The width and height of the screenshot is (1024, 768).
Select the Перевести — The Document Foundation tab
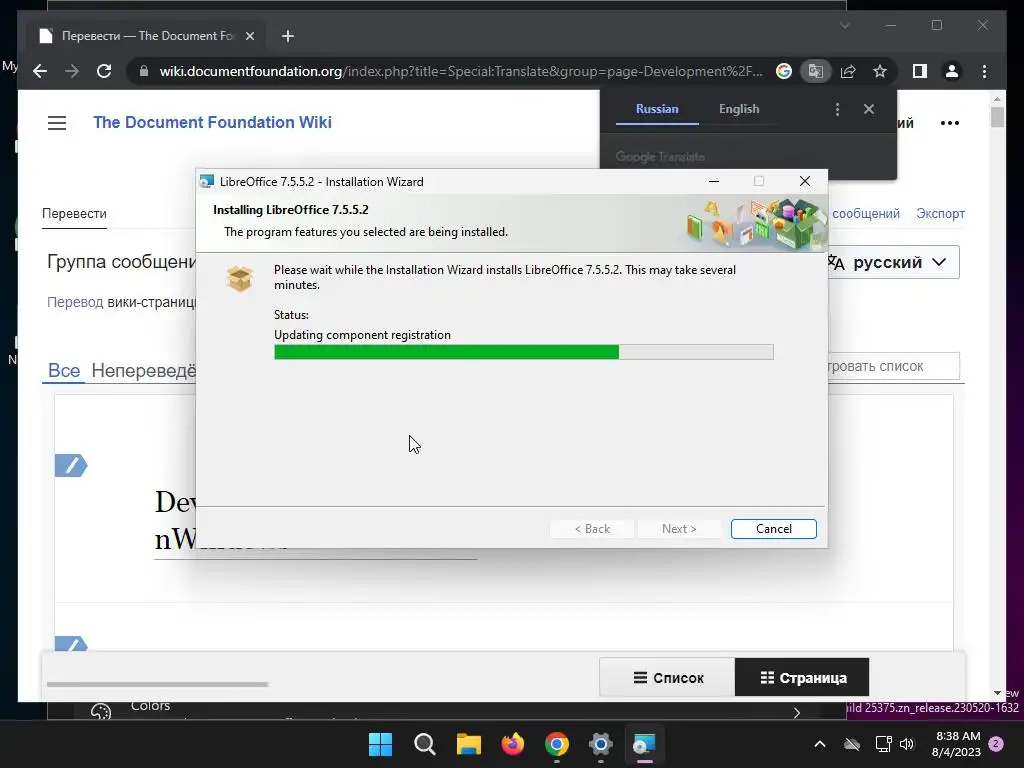point(145,36)
